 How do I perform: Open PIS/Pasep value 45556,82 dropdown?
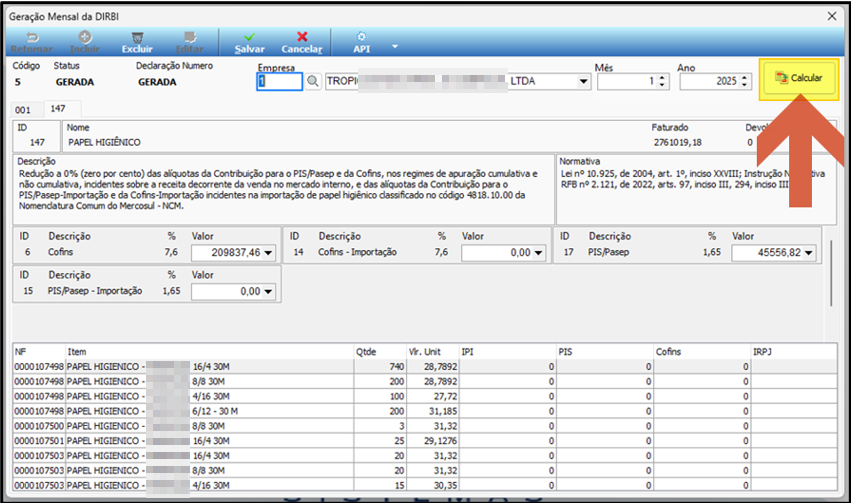(809, 253)
